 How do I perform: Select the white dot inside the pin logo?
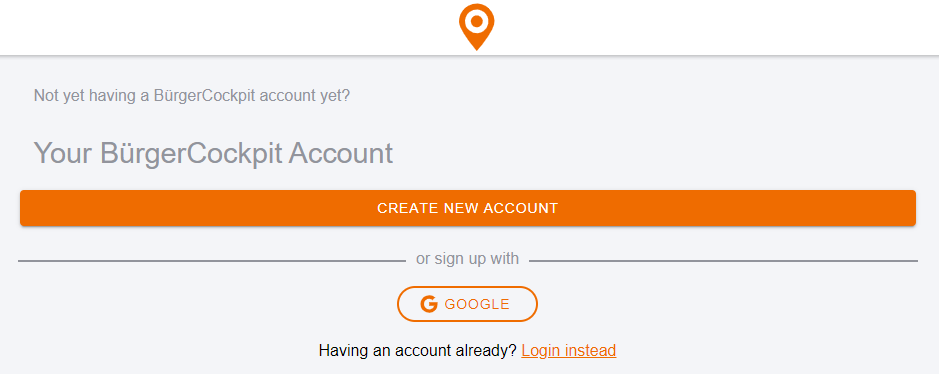tap(477, 22)
